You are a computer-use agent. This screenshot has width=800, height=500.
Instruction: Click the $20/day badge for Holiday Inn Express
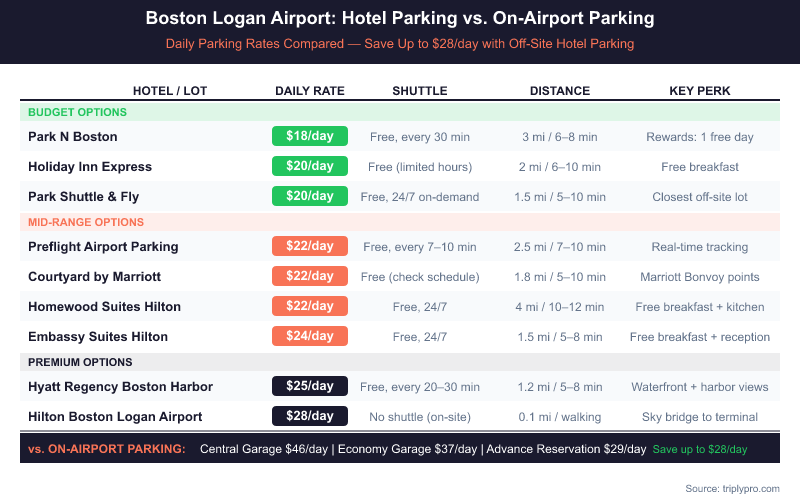tap(310, 166)
